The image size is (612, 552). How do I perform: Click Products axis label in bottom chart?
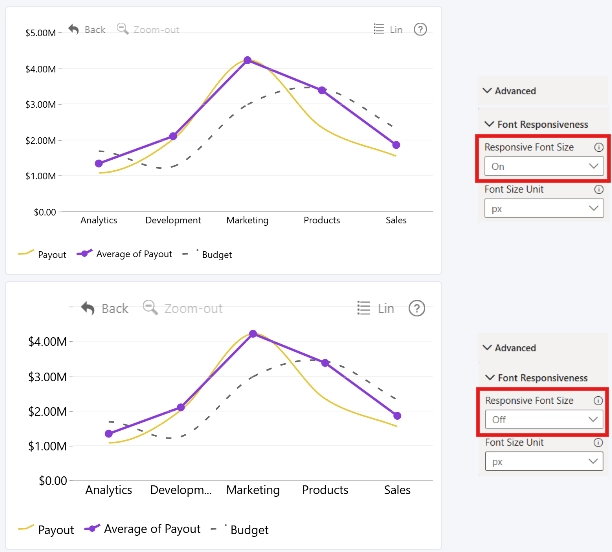325,490
